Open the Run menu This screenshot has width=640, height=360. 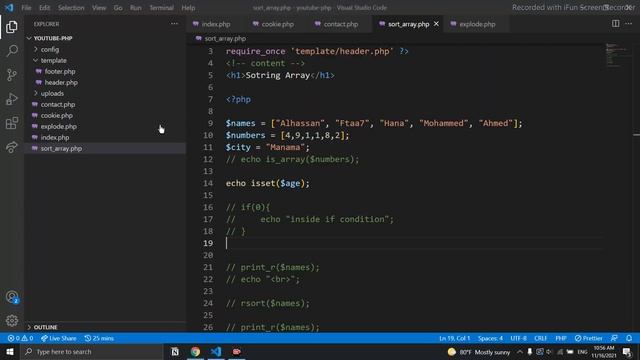point(136,8)
